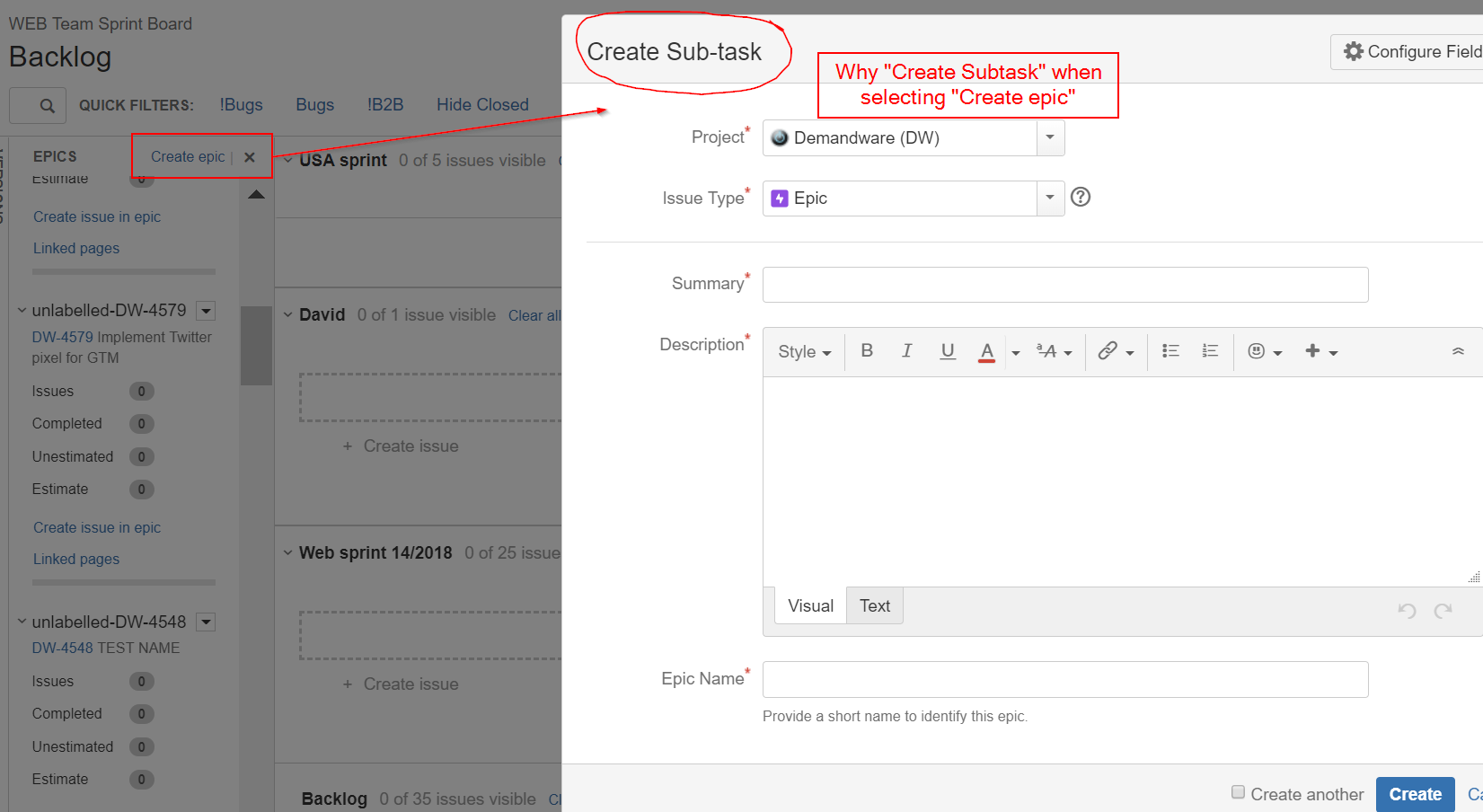Apply the !Bugs quick filter
The image size is (1483, 812).
242,105
